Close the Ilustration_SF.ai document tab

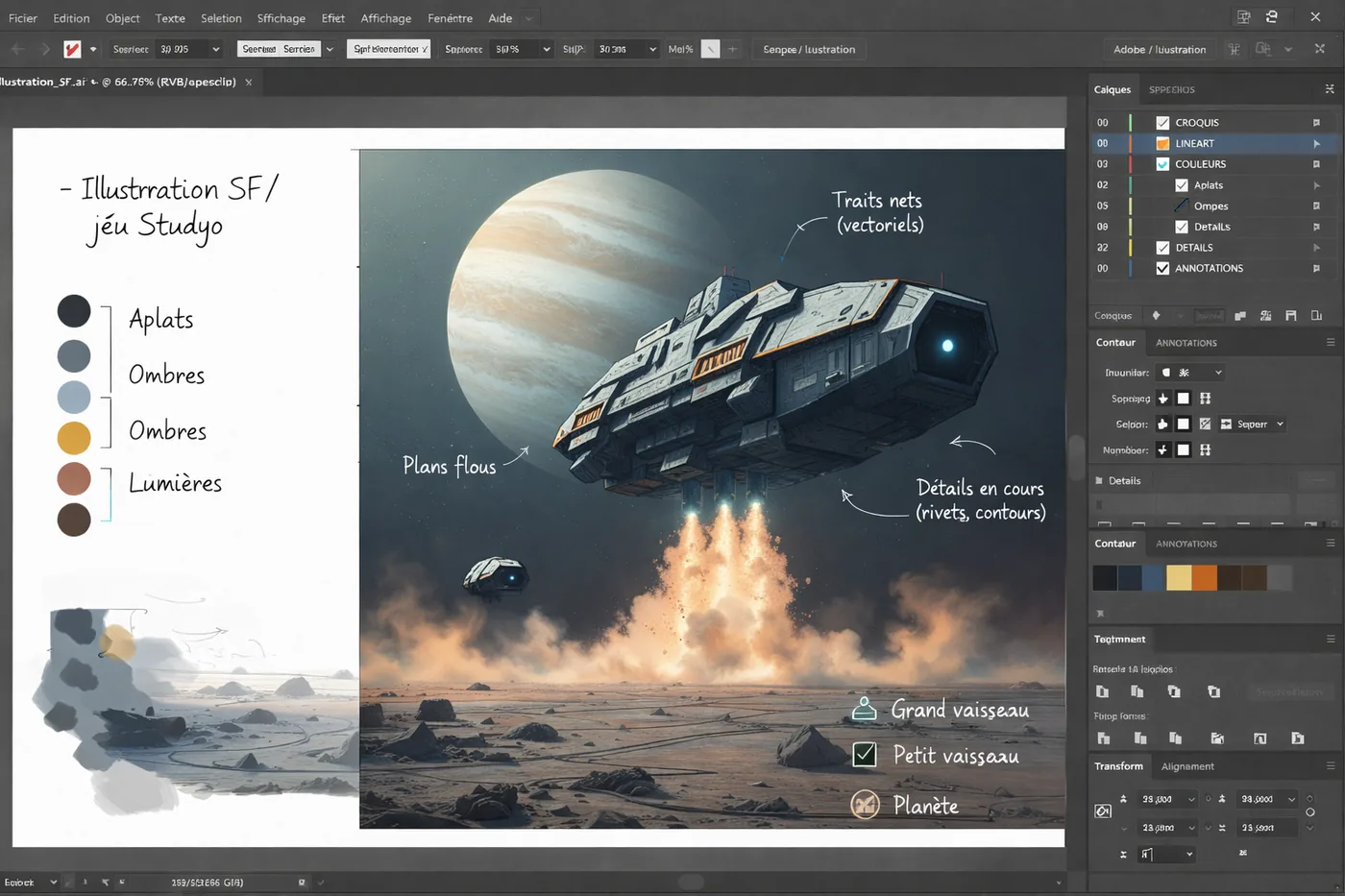click(249, 83)
